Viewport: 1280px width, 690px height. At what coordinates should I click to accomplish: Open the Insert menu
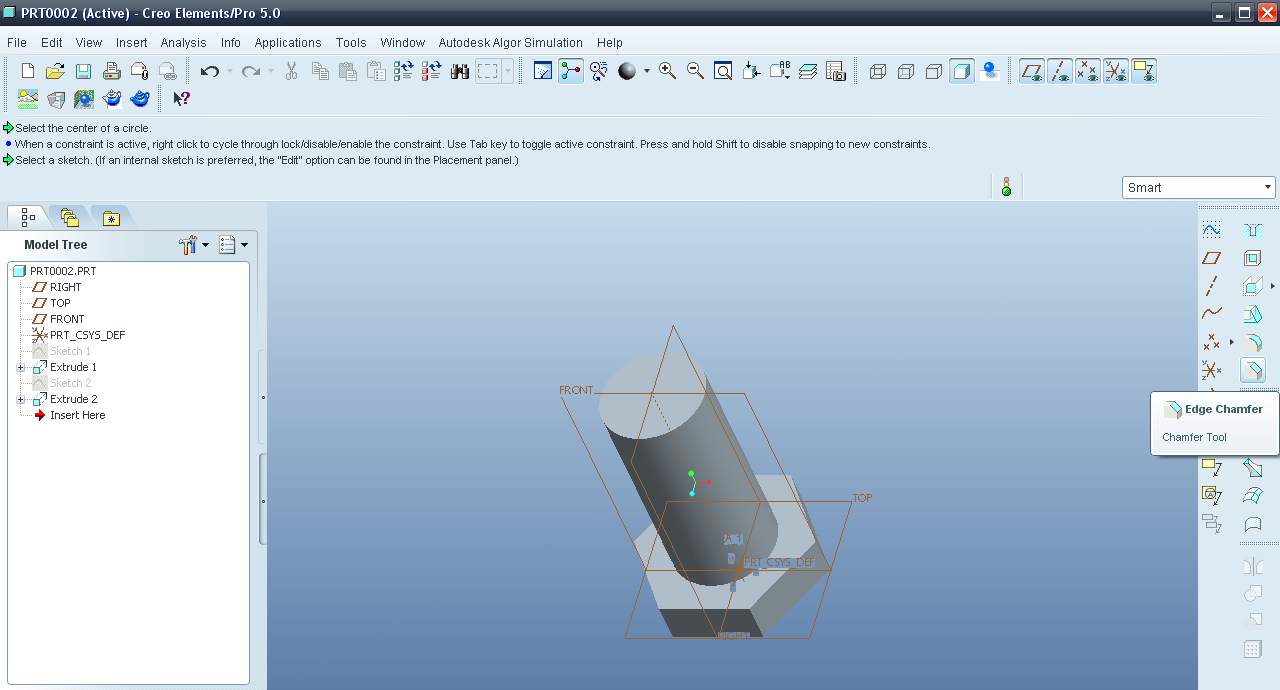(x=131, y=43)
